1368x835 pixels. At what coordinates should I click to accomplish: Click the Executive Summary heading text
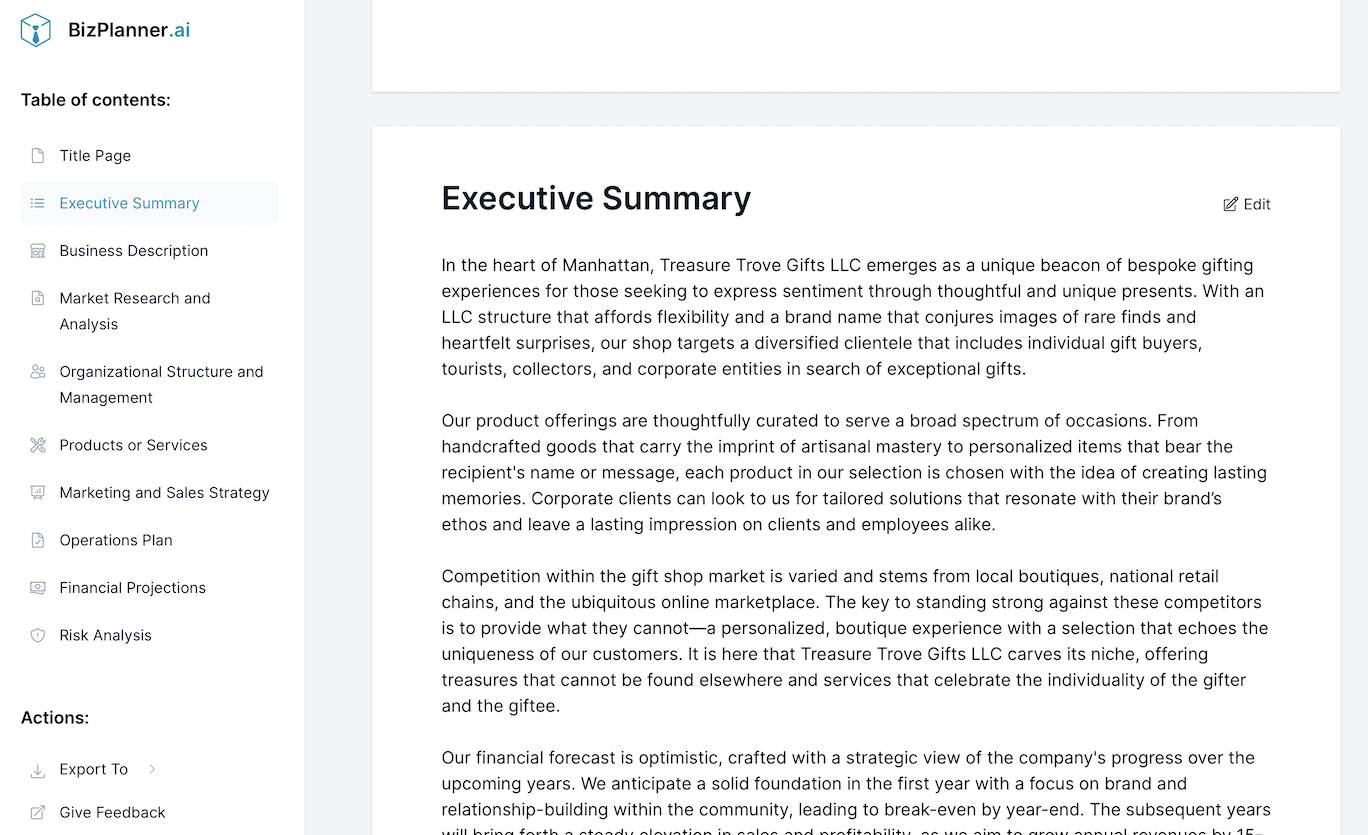pos(596,199)
